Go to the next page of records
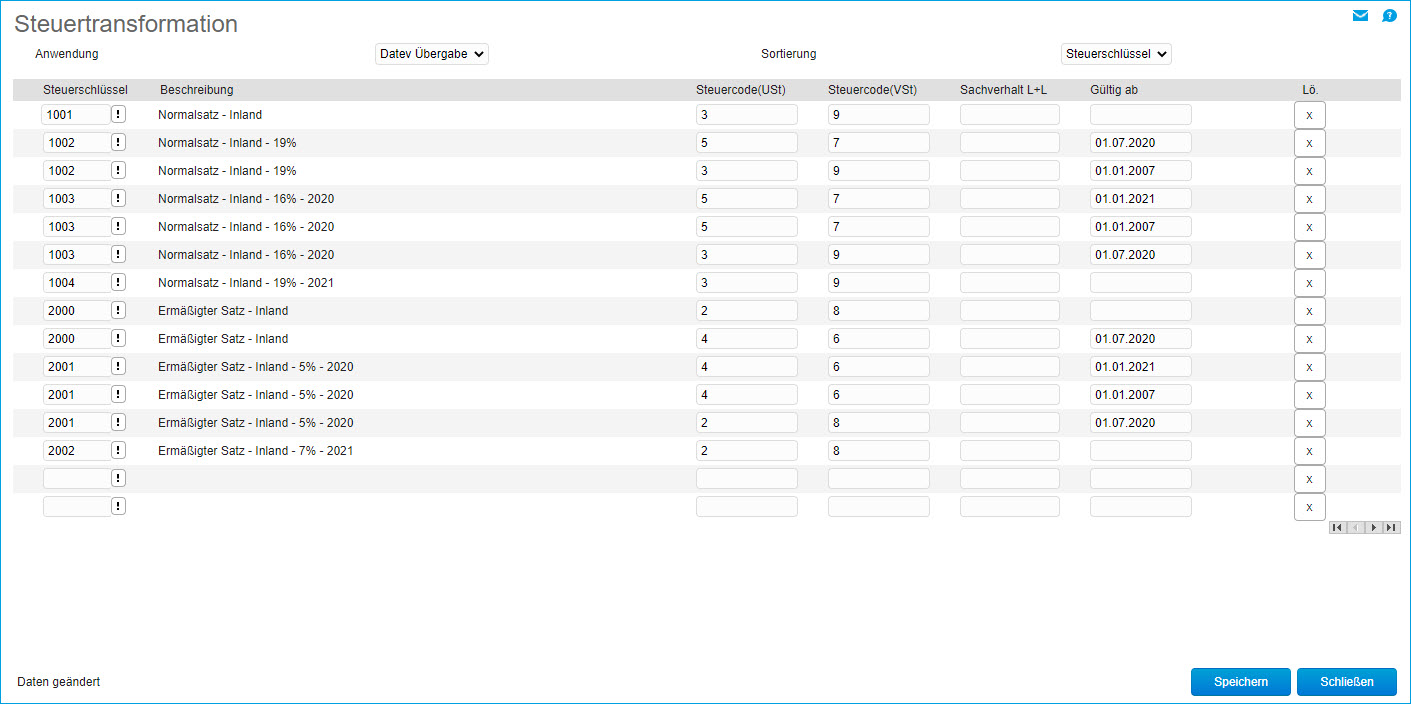 click(1373, 527)
